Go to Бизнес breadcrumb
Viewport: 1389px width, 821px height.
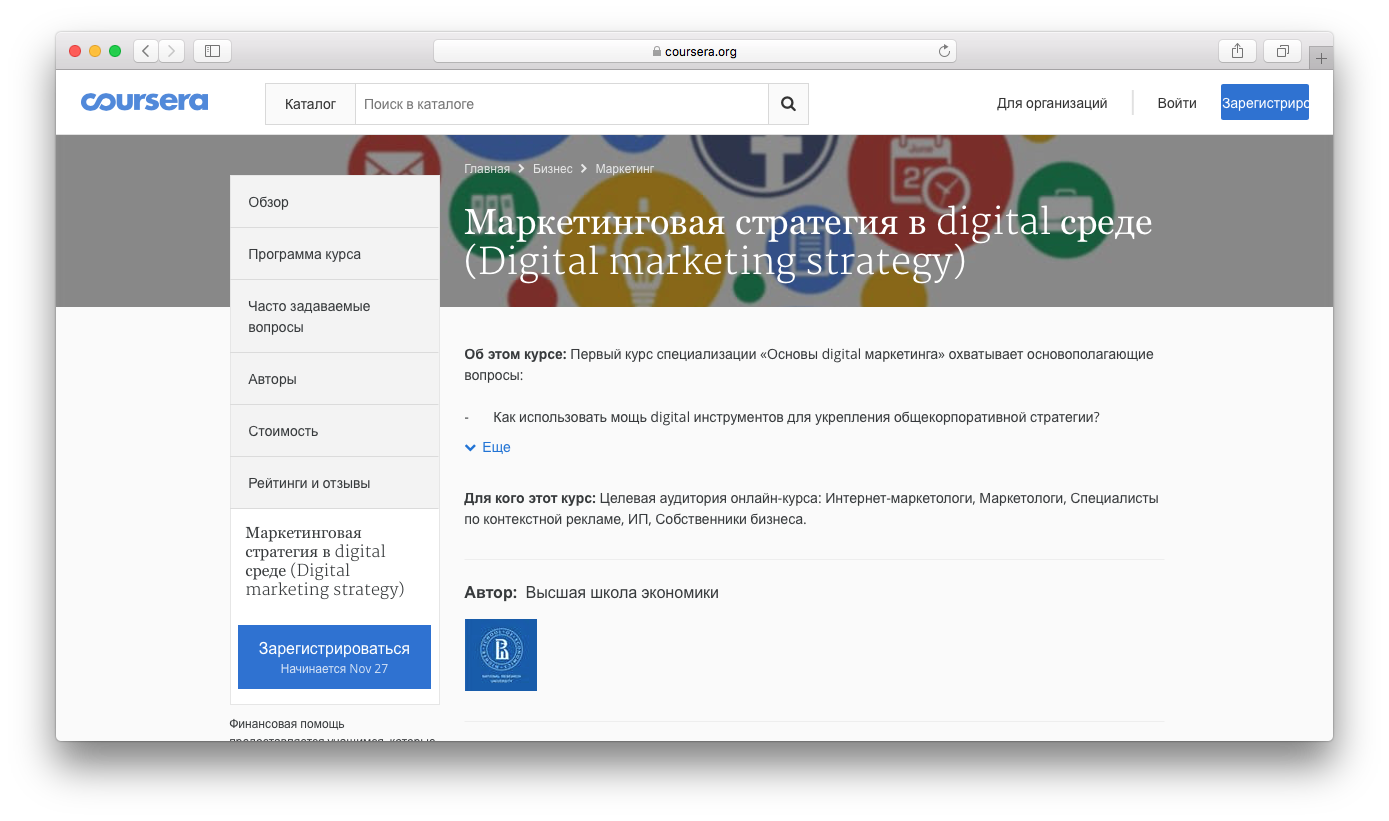point(553,169)
